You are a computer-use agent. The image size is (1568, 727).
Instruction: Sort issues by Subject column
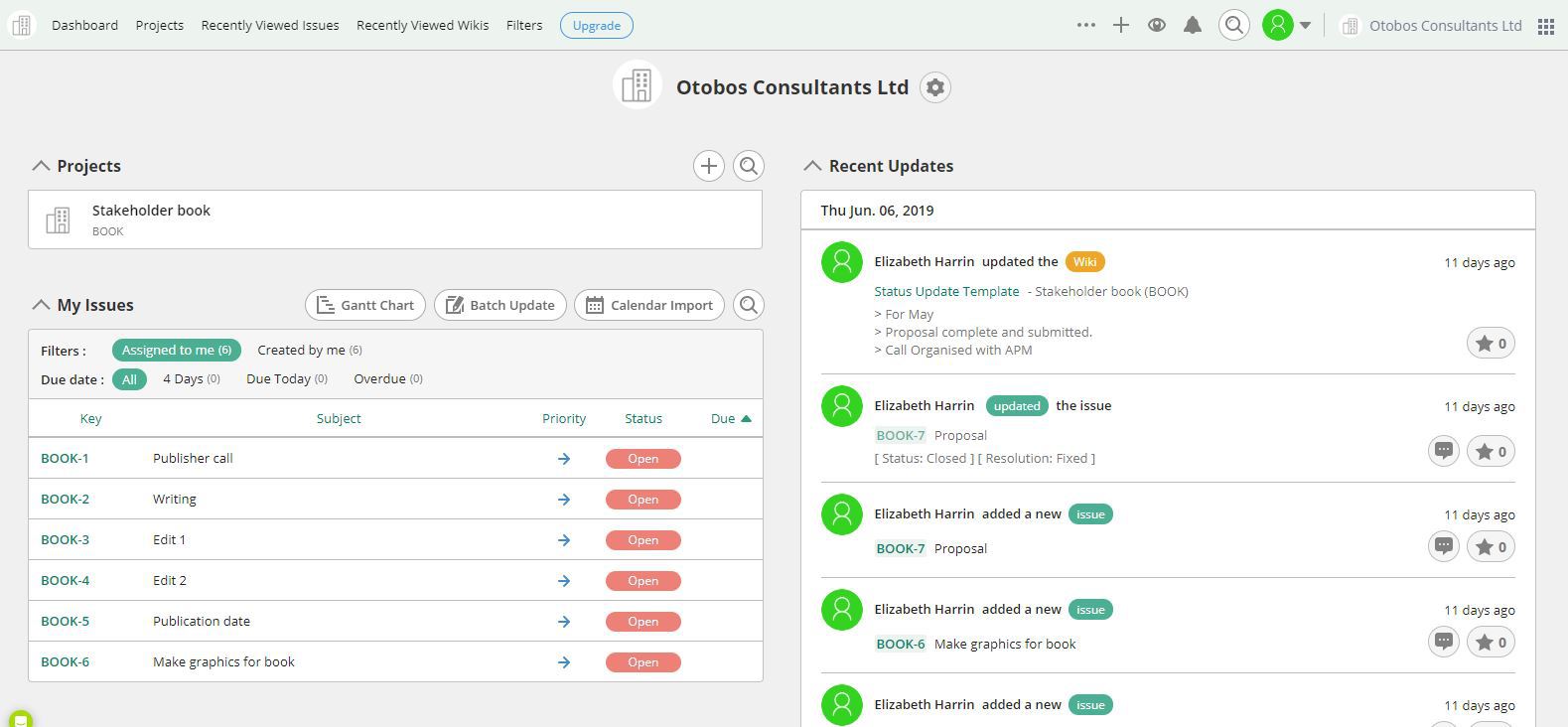[339, 419]
